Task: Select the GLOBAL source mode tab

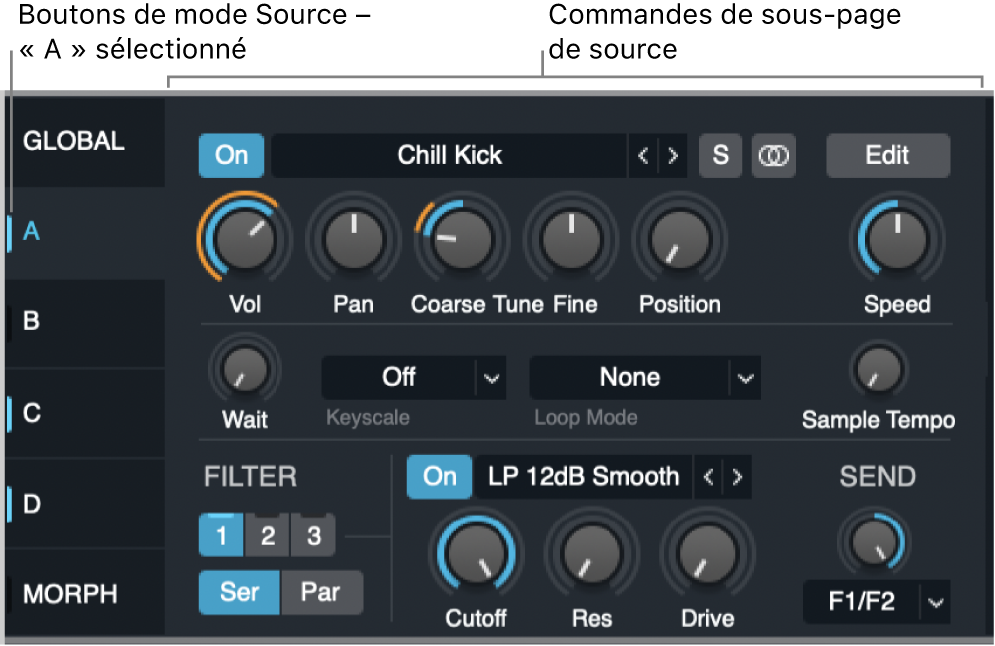Action: (x=86, y=142)
